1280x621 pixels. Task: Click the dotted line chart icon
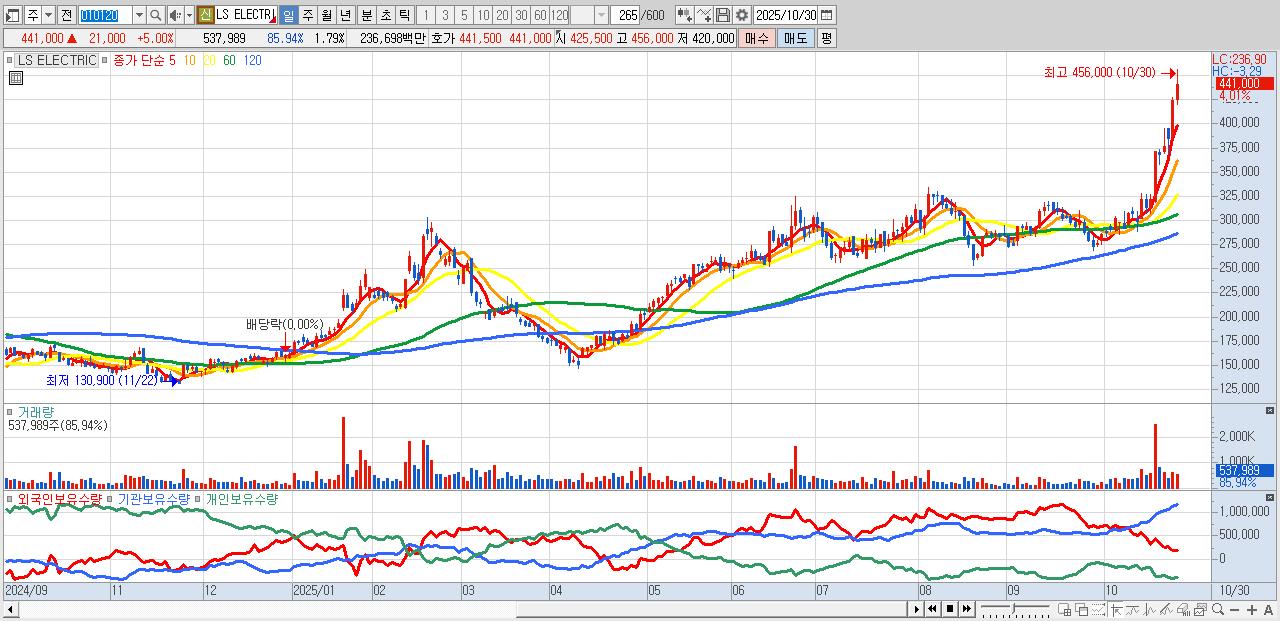(x=1098, y=609)
